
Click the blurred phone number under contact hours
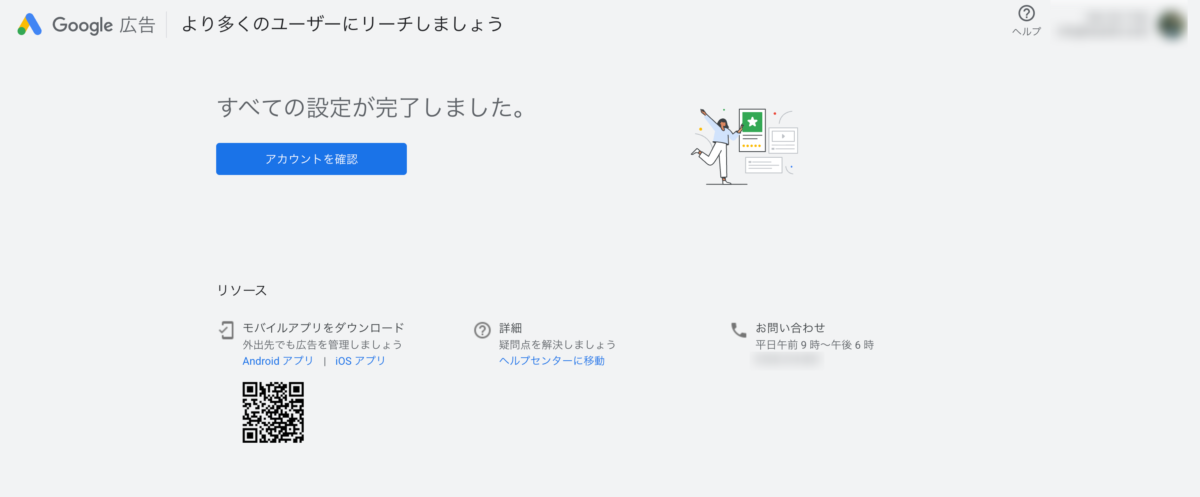[x=788, y=360]
